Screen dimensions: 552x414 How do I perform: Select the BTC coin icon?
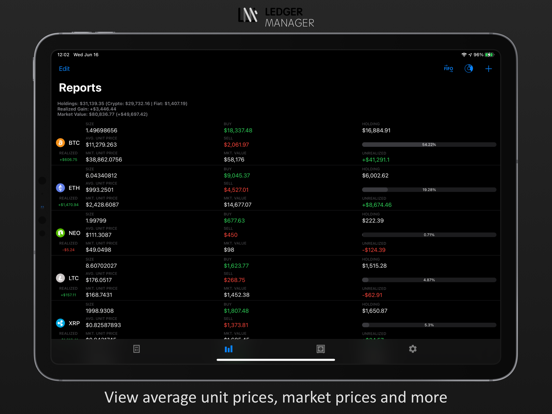point(61,143)
